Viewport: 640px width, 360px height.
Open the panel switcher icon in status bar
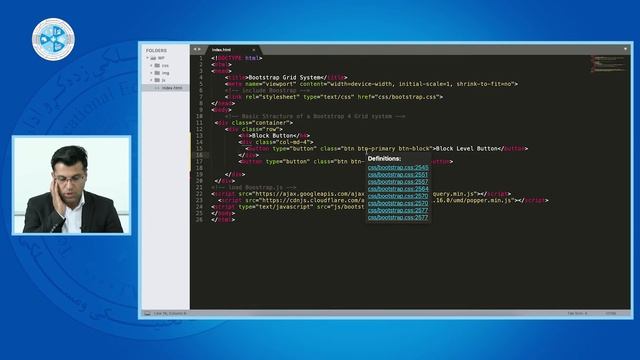tap(147, 313)
